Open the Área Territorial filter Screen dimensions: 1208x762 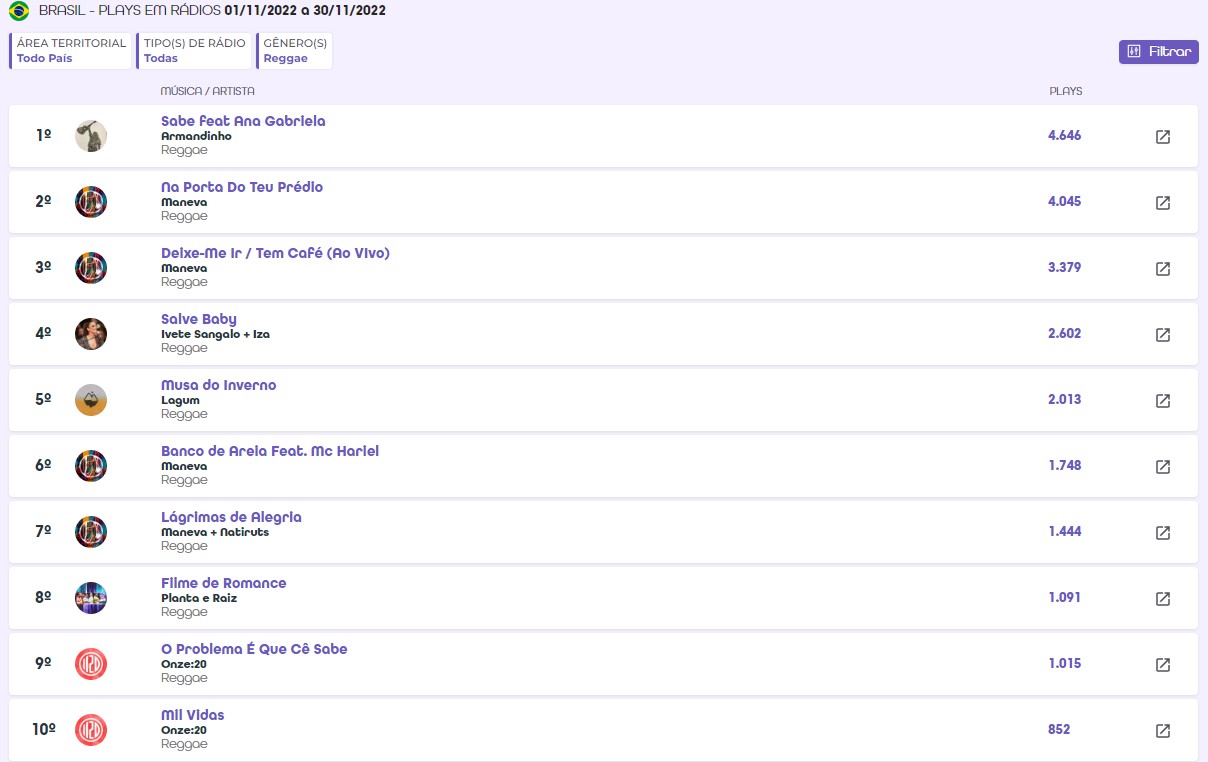(71, 51)
